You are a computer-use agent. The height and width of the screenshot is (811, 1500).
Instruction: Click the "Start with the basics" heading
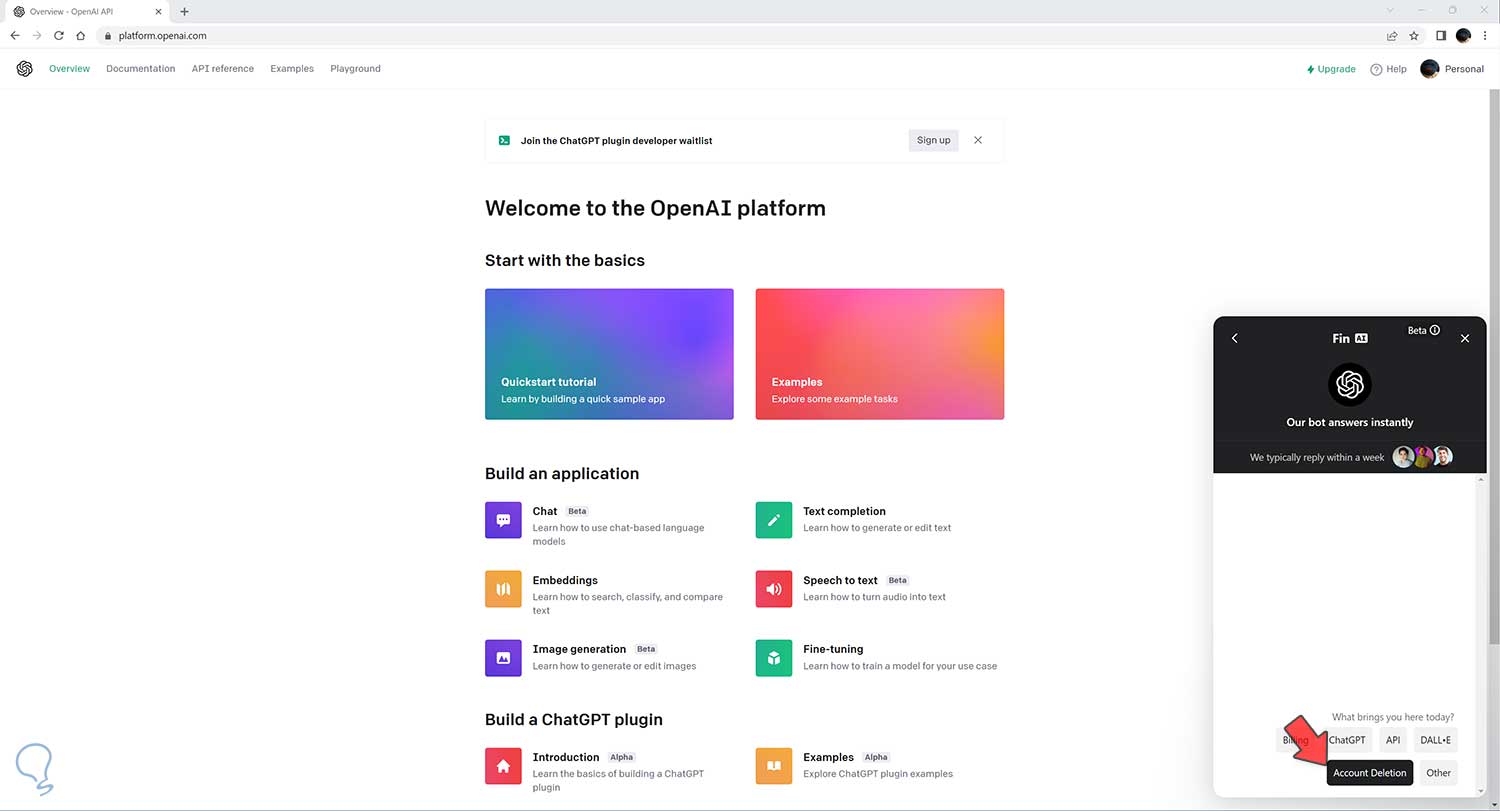point(565,260)
